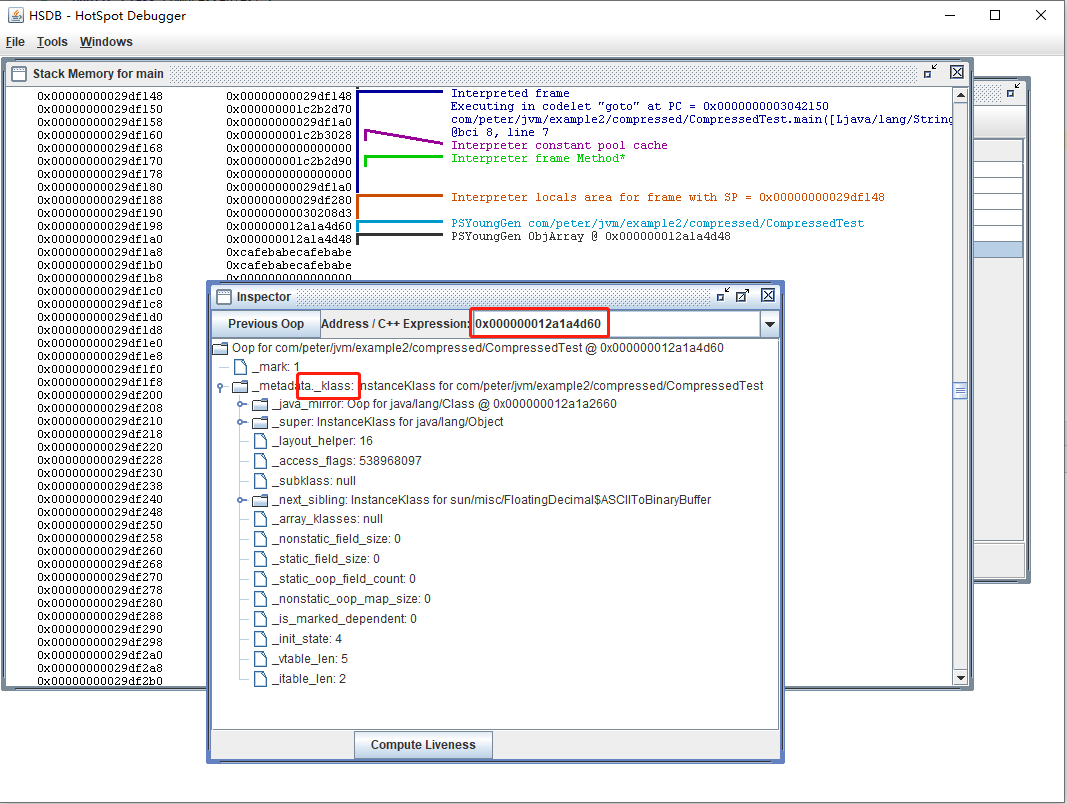Click the document icon beside _mark: 1
1067x804 pixels.
[239, 366]
